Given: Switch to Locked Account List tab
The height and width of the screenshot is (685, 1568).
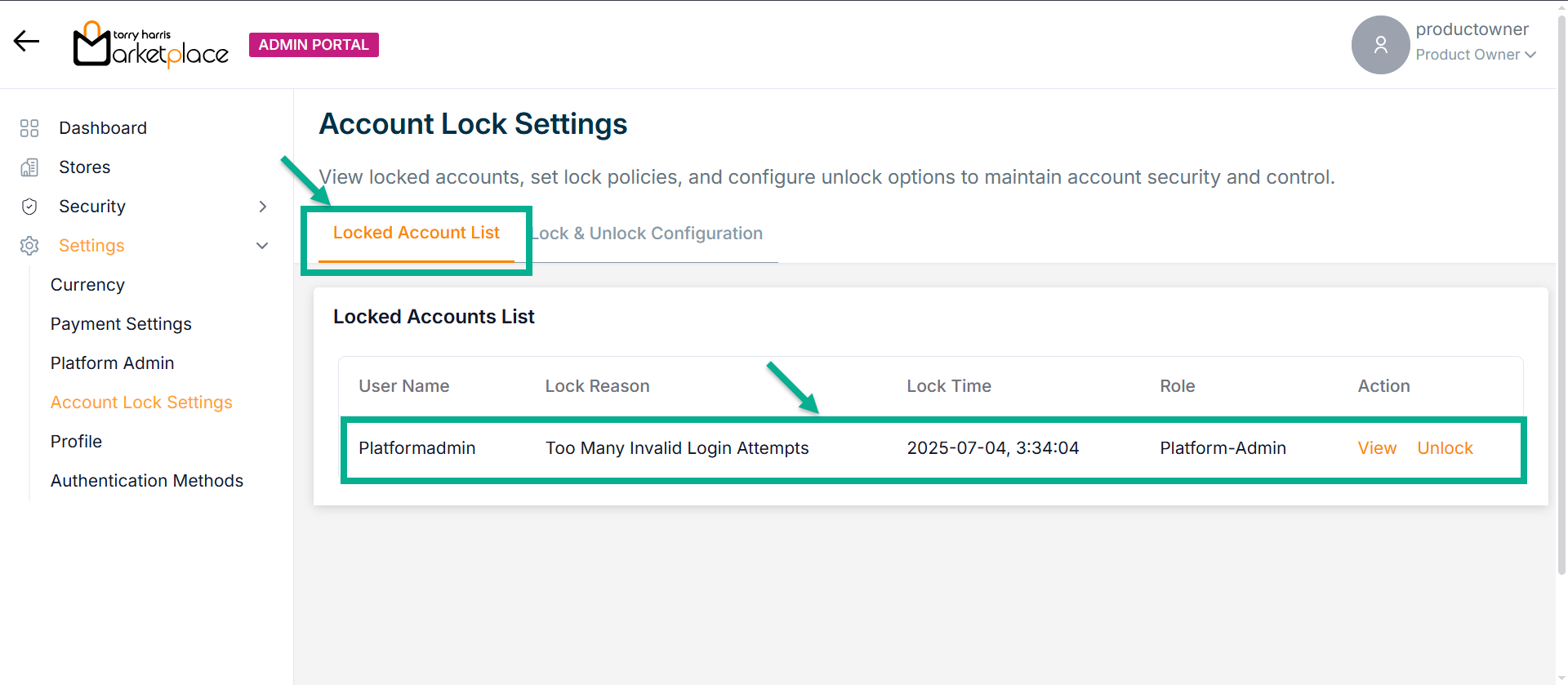Looking at the screenshot, I should tap(416, 234).
